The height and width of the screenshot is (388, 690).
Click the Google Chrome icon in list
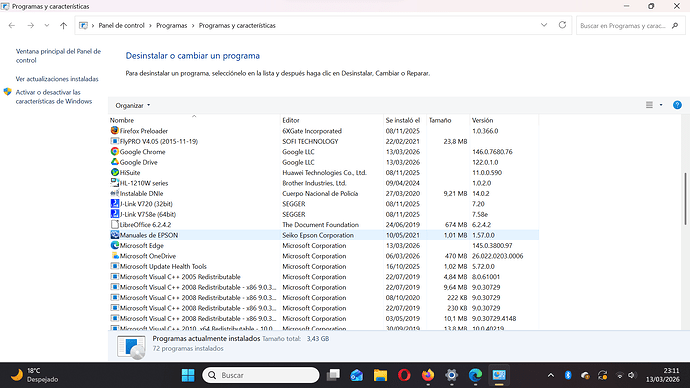pos(114,151)
